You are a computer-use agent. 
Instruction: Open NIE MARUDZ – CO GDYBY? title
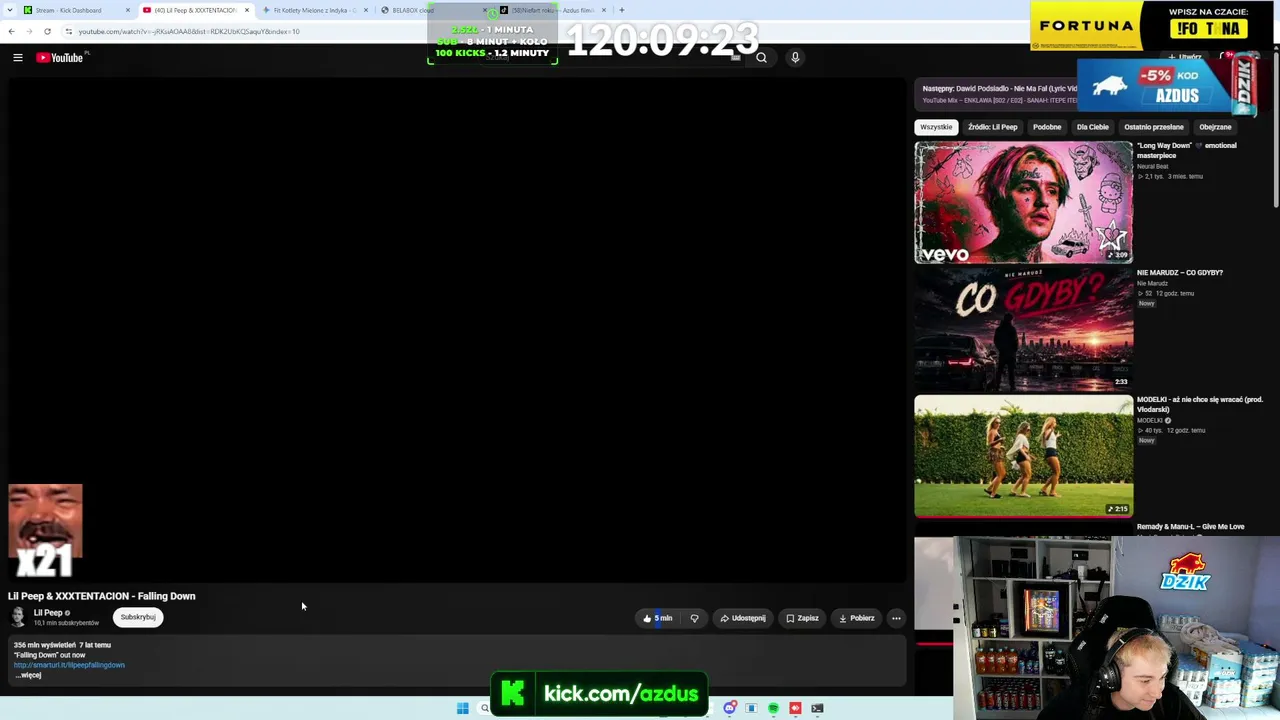click(1180, 273)
